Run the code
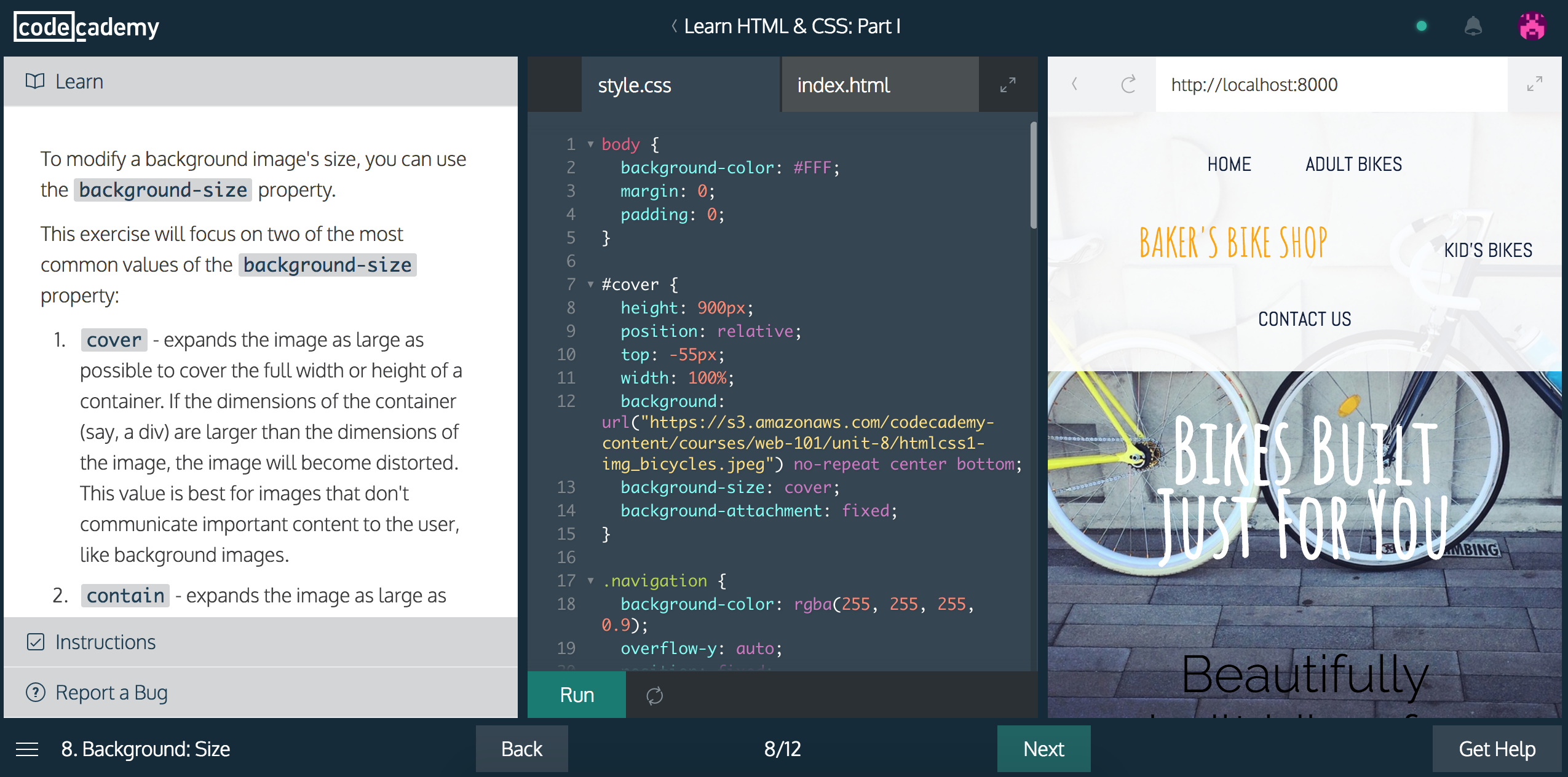This screenshot has height=777, width=1568. click(577, 695)
